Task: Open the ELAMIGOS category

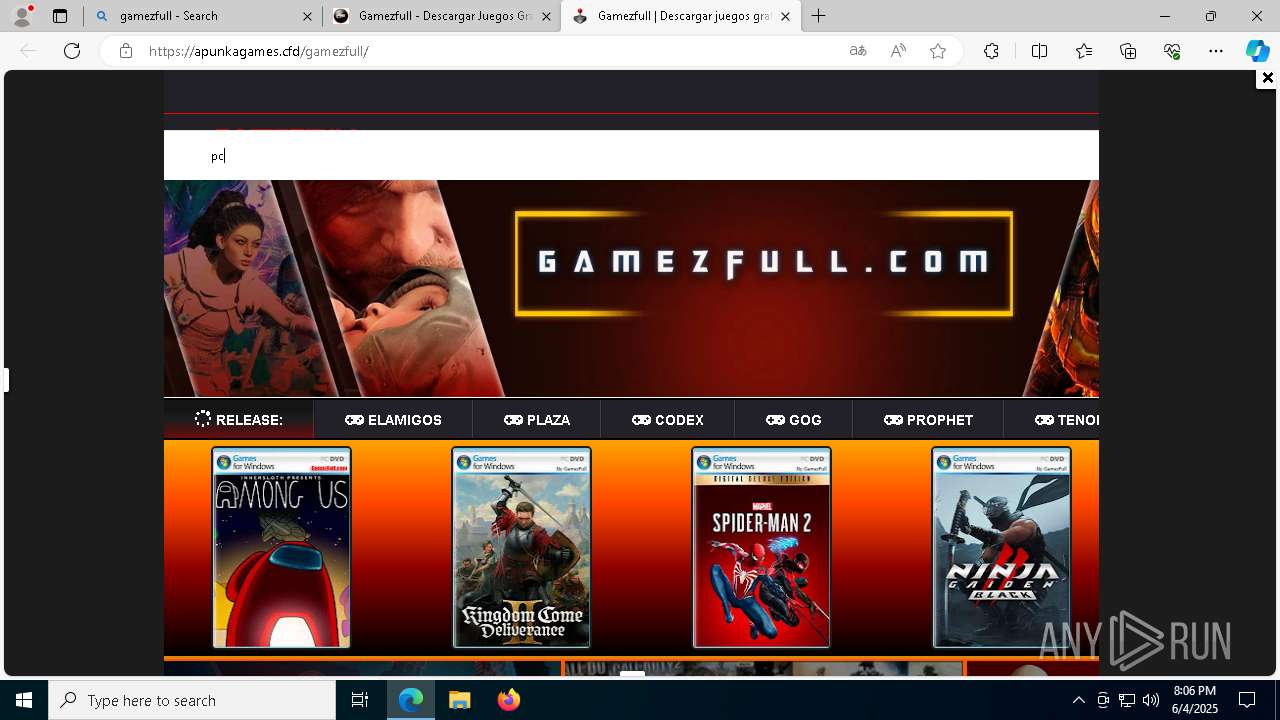Action: coord(393,420)
